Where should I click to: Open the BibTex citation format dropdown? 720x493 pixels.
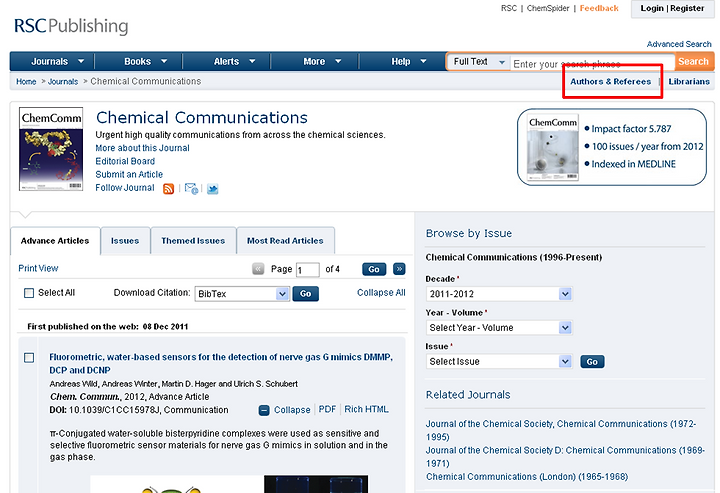point(242,294)
